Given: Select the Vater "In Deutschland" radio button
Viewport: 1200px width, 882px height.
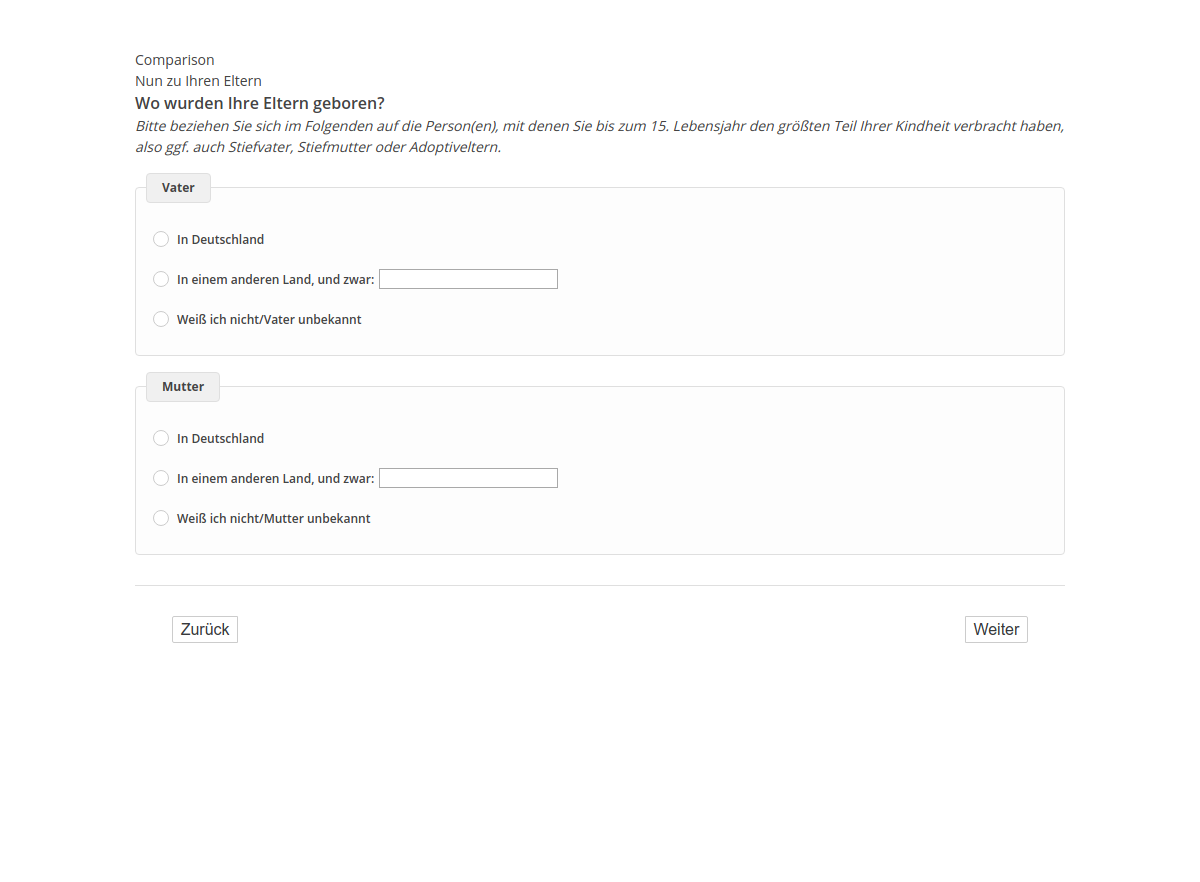Looking at the screenshot, I should tap(161, 239).
